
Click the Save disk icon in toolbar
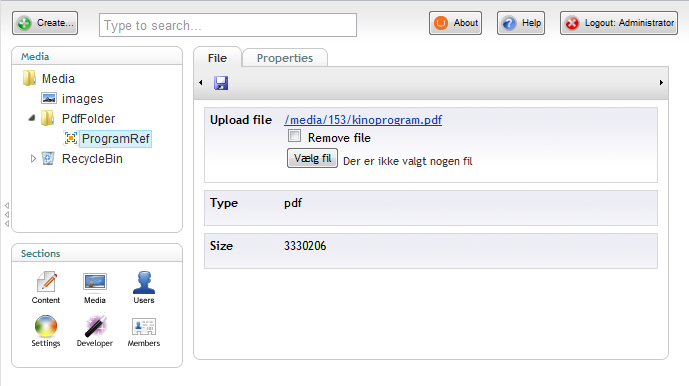click(x=221, y=83)
